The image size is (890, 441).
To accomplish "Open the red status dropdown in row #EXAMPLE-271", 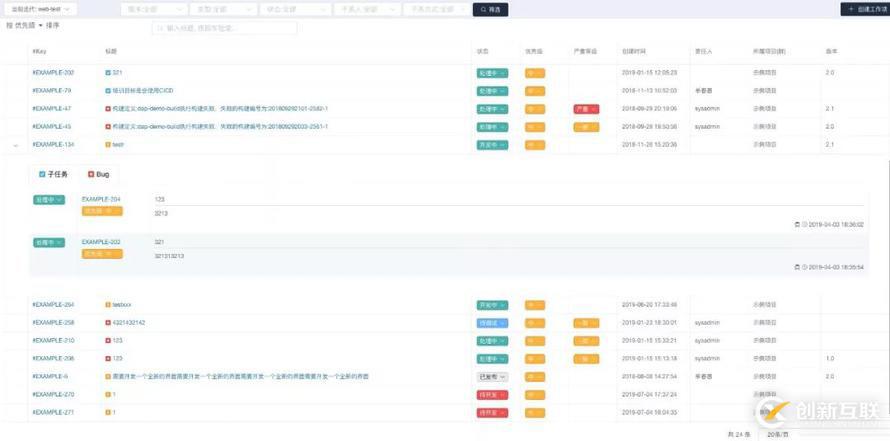I will coord(492,413).
